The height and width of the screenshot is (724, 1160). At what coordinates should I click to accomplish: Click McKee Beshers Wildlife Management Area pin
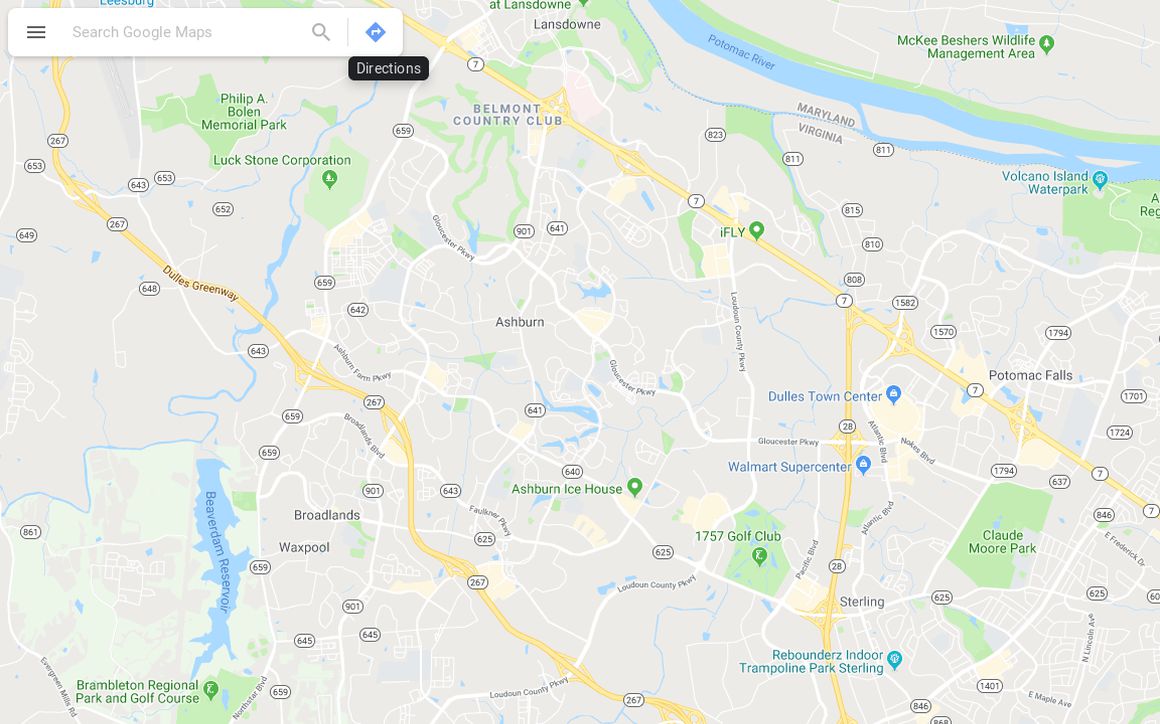coord(1046,44)
